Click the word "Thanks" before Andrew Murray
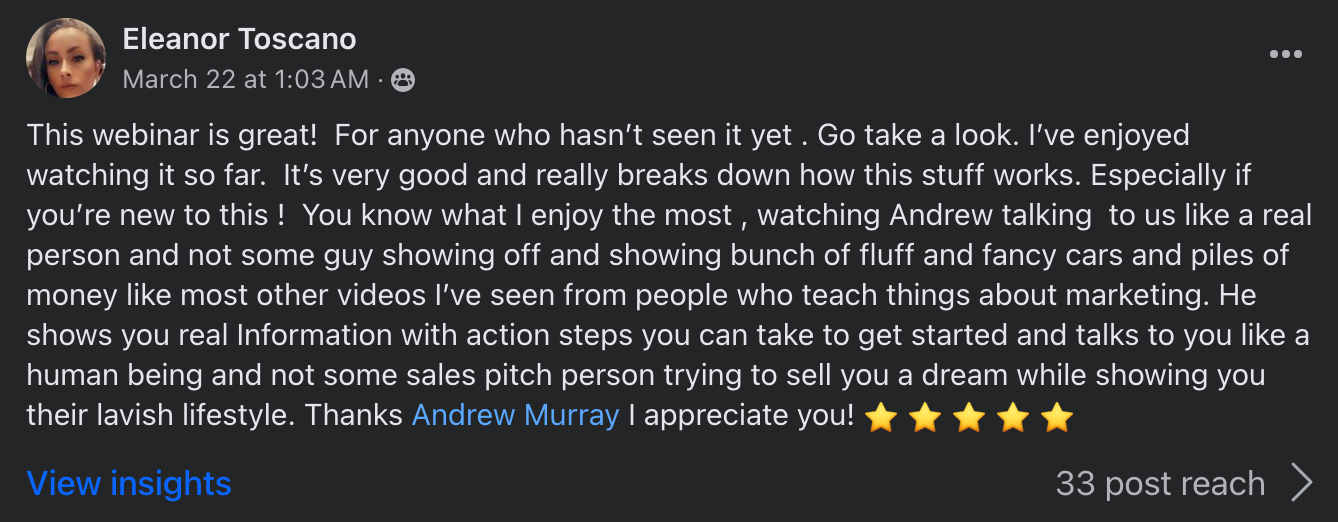The image size is (1338, 522). tap(355, 415)
